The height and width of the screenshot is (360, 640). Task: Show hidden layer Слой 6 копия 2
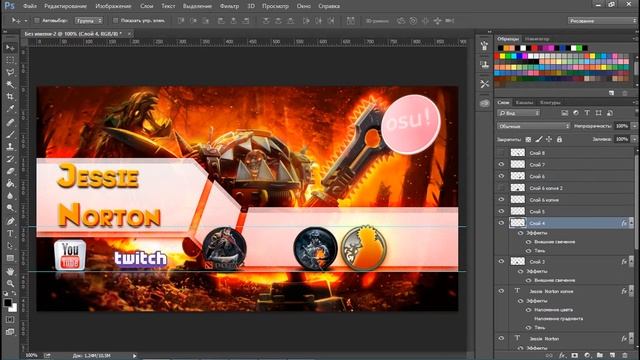coord(501,188)
